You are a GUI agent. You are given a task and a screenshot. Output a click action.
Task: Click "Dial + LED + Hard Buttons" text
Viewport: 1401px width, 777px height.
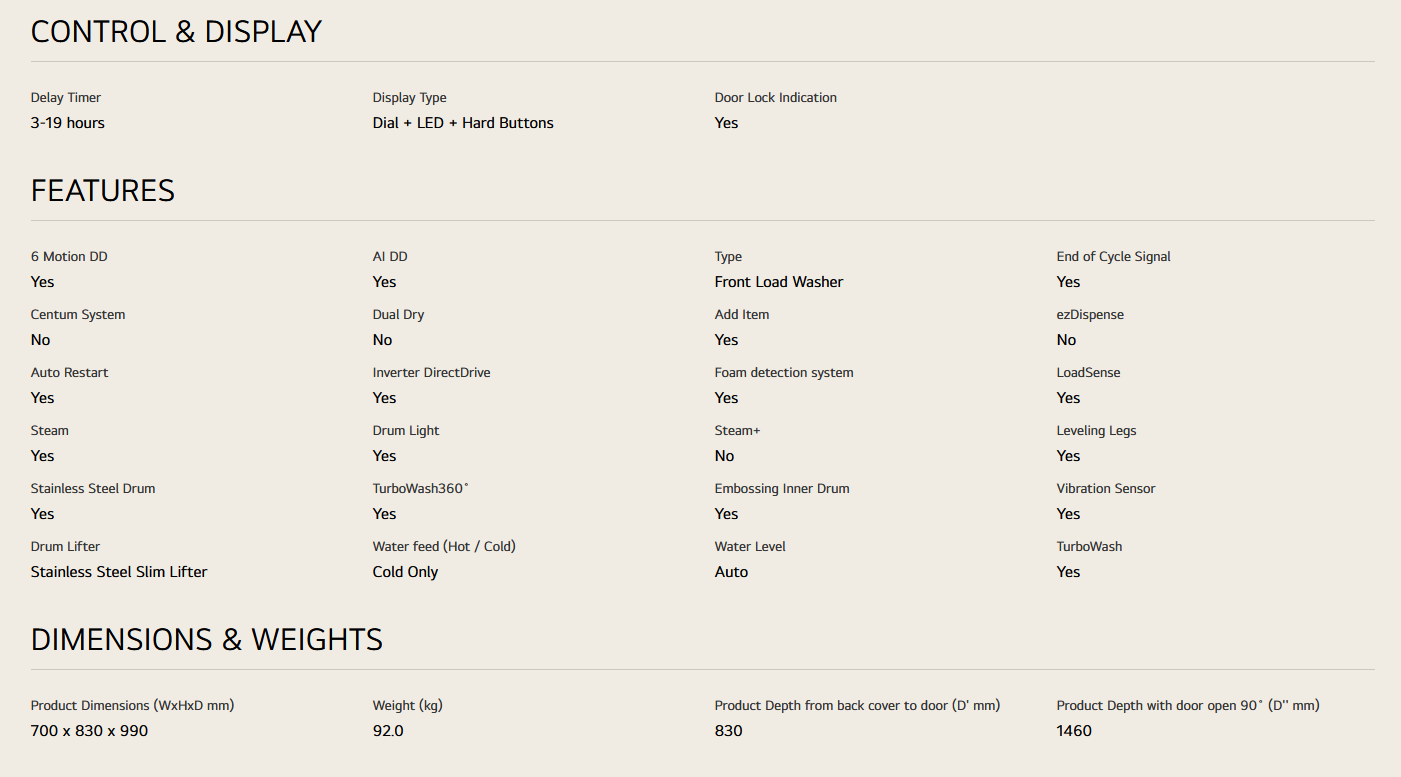(463, 123)
